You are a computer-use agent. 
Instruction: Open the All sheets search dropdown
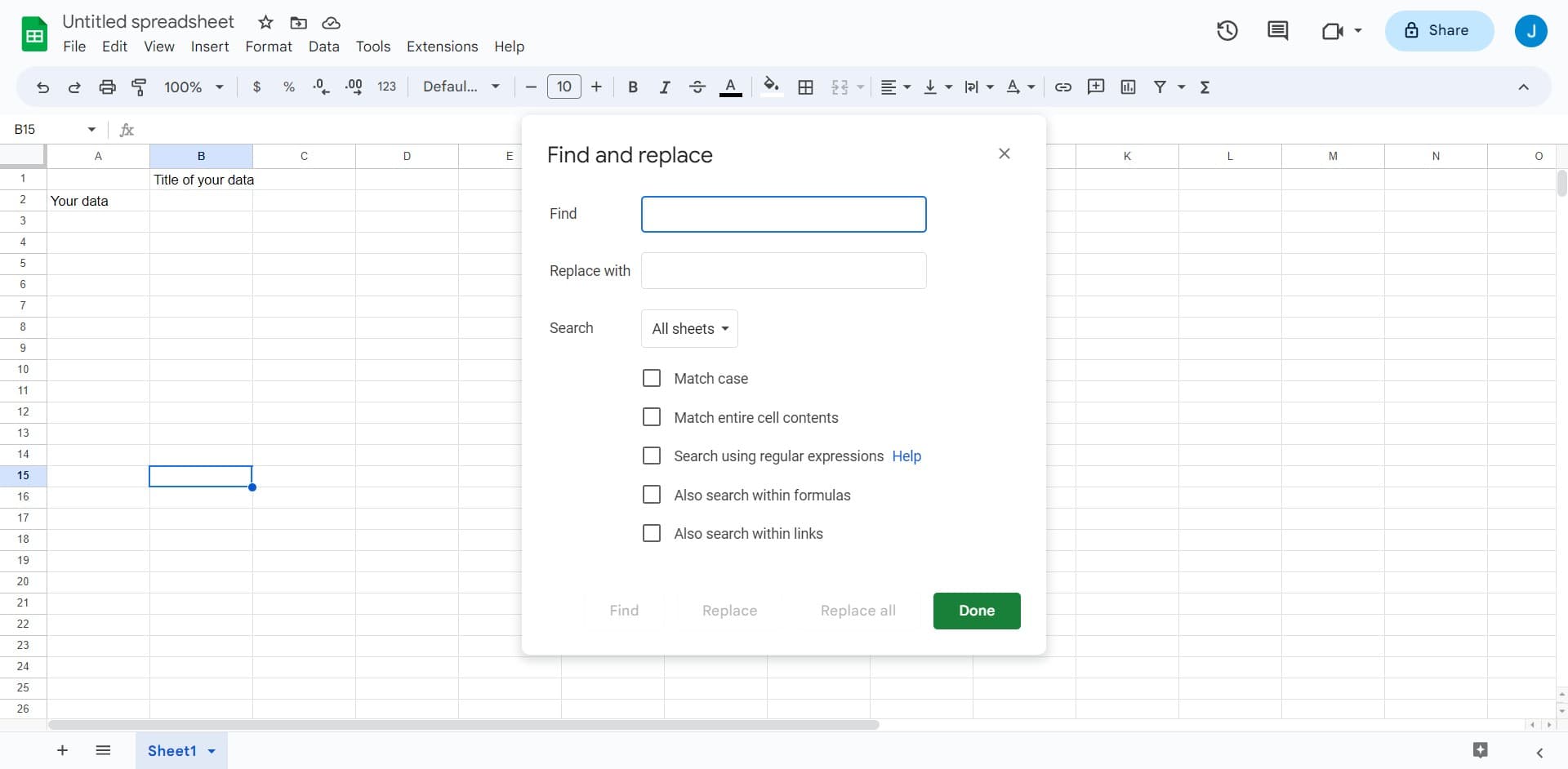click(x=688, y=328)
